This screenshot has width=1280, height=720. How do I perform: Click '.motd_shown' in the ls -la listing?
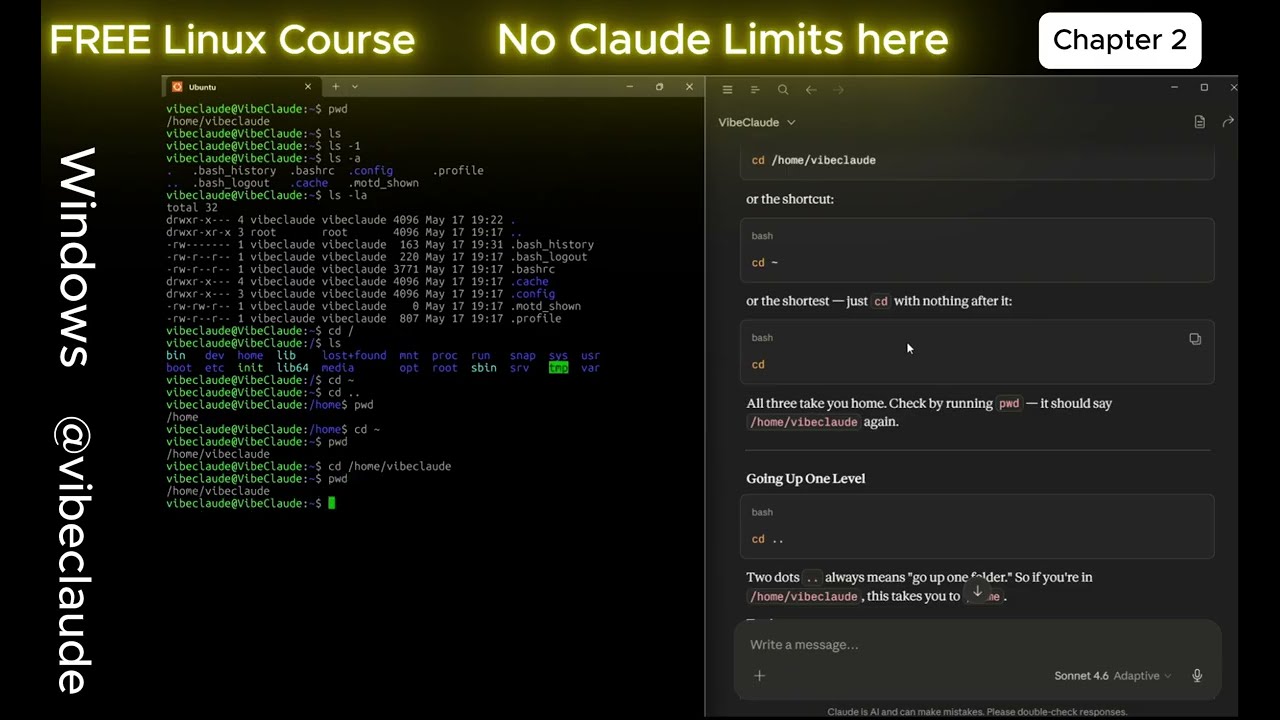pos(545,307)
